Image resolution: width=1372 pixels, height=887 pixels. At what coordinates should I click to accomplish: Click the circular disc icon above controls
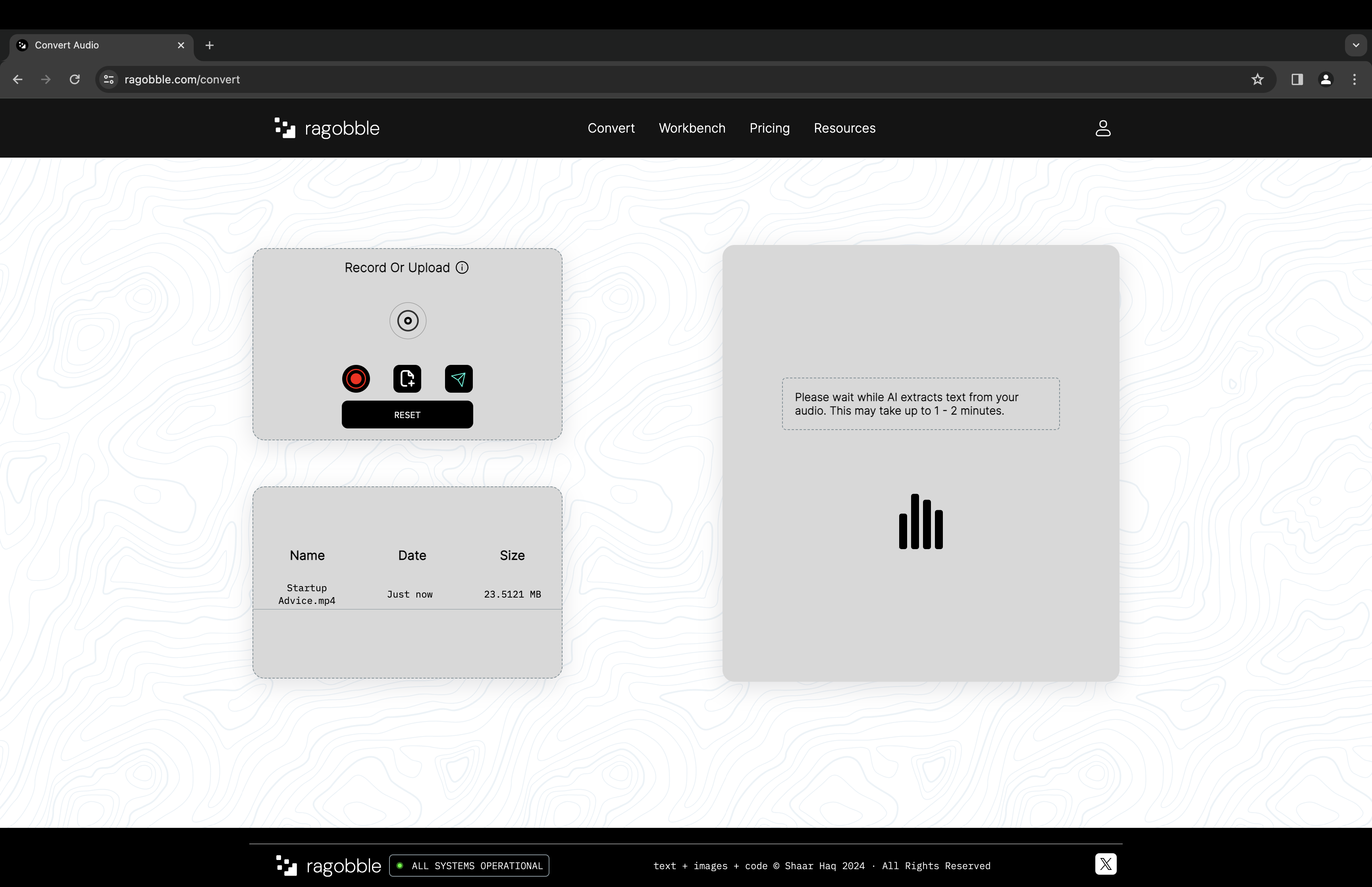(408, 321)
